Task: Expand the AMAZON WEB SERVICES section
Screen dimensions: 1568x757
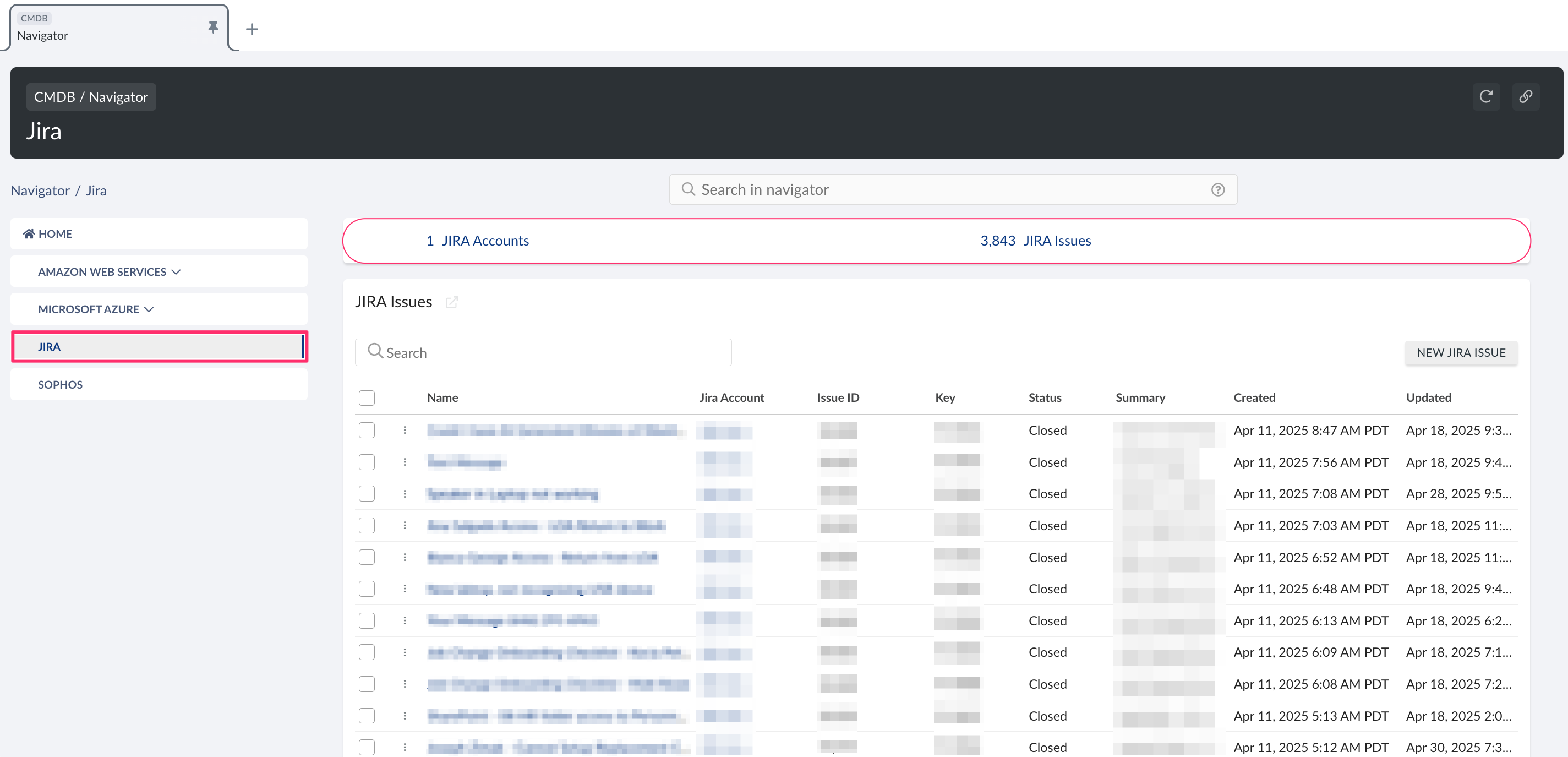Action: pos(176,271)
